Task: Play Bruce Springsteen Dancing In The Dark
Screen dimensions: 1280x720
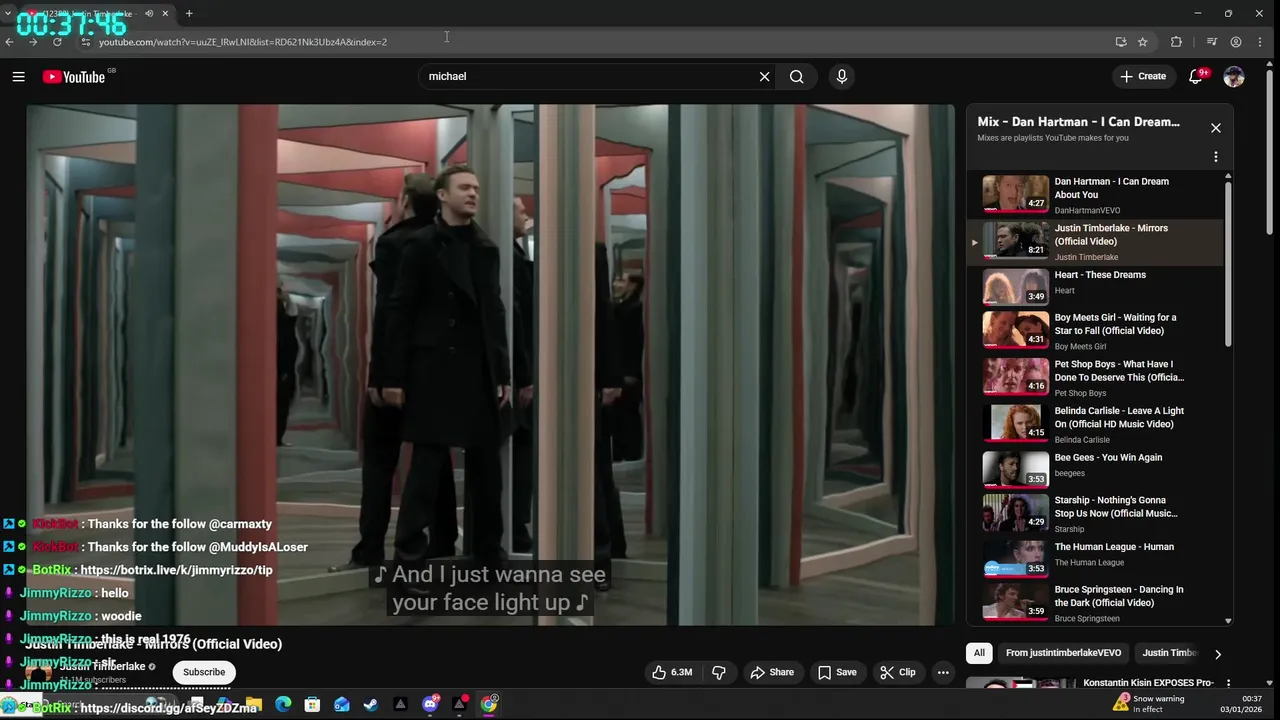Action: pyautogui.click(x=1095, y=603)
